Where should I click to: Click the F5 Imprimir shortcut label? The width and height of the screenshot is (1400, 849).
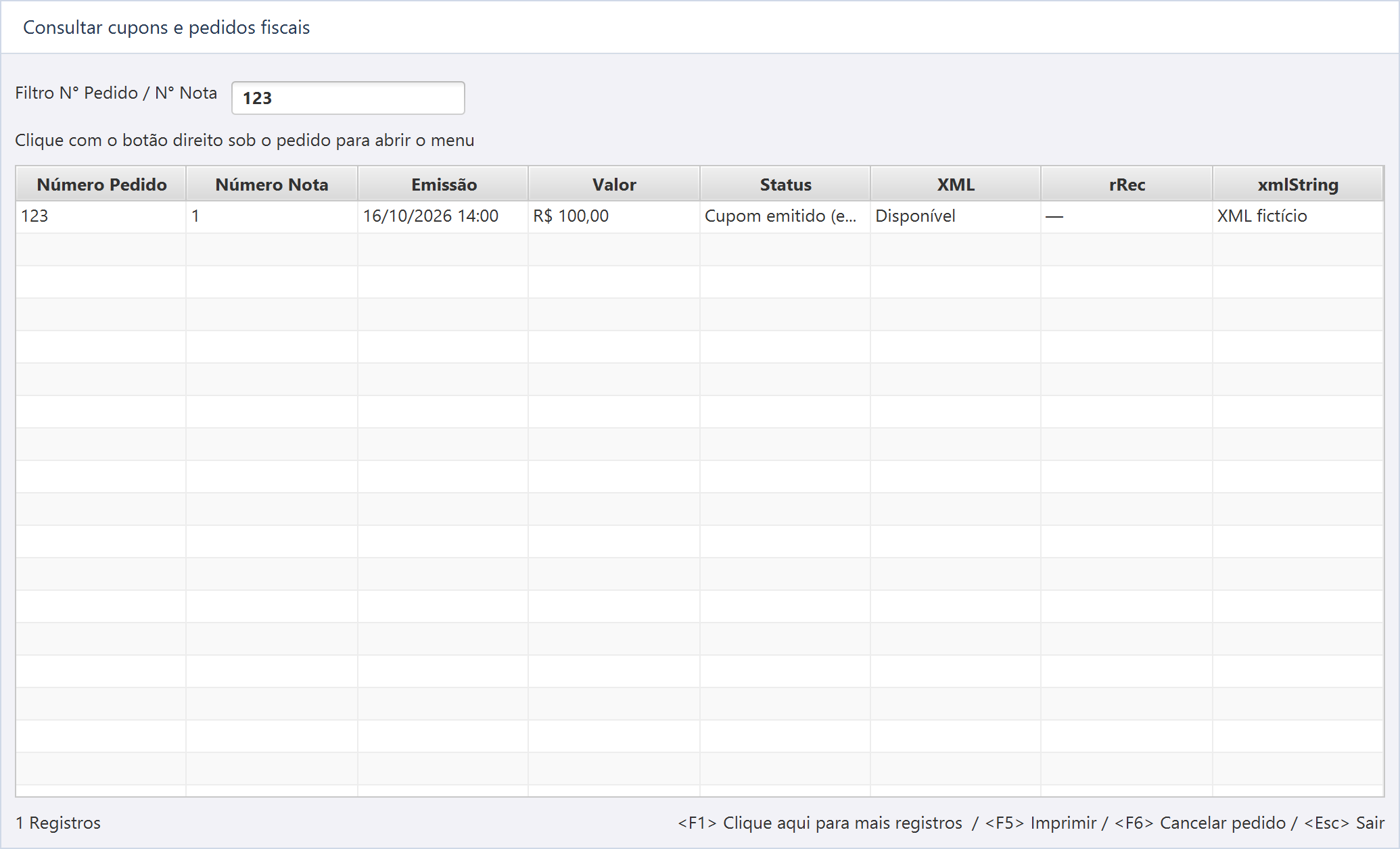[1041, 823]
